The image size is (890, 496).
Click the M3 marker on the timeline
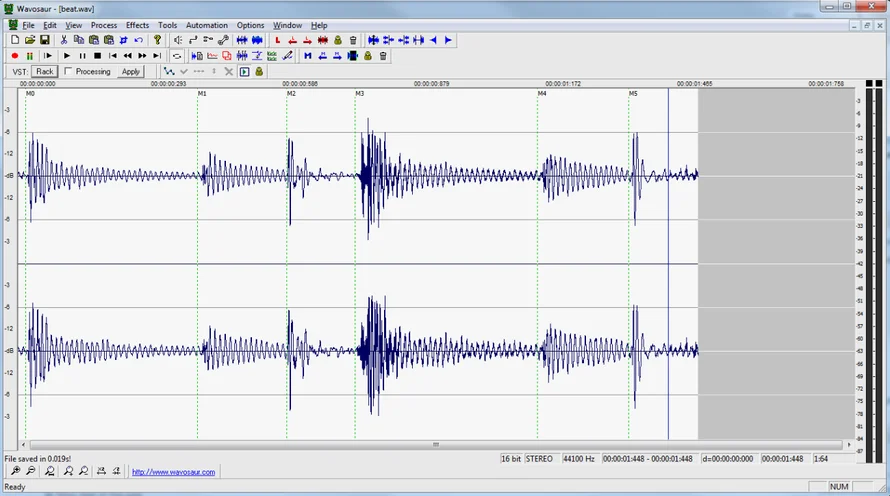coord(359,93)
